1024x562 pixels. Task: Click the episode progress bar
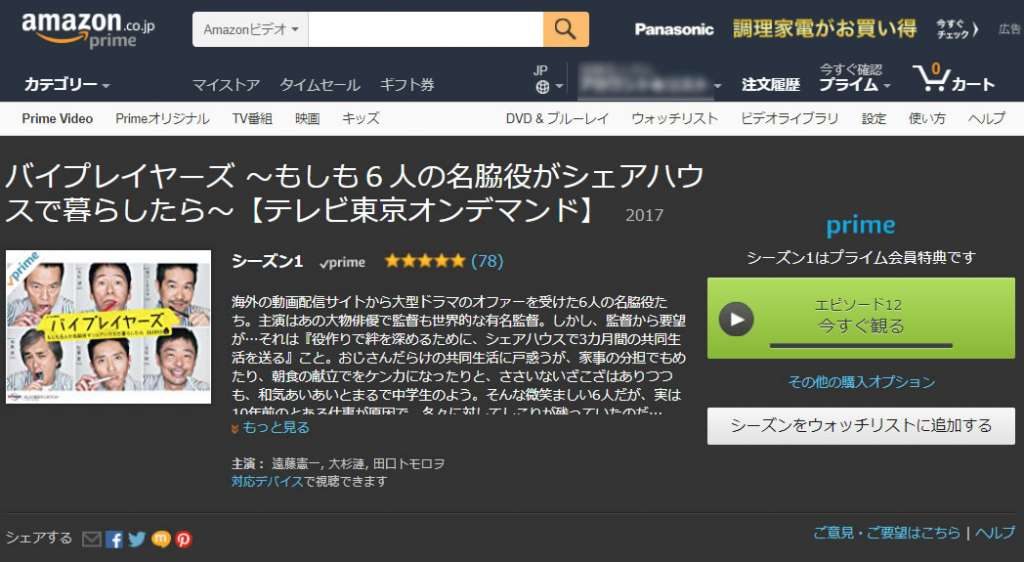pos(861,345)
